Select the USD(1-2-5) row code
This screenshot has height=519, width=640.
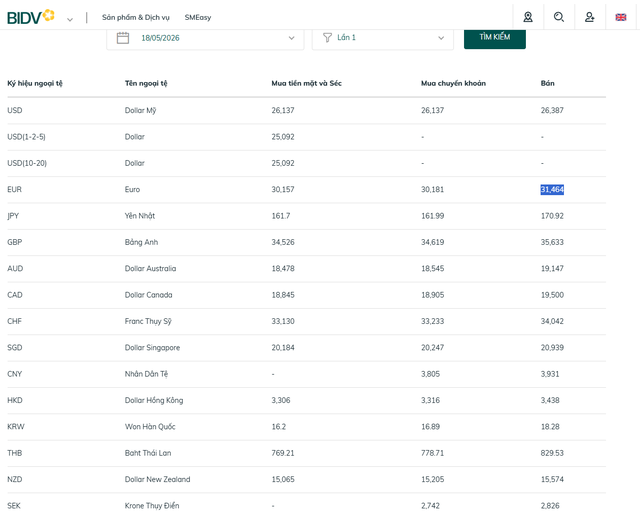tap(26, 137)
